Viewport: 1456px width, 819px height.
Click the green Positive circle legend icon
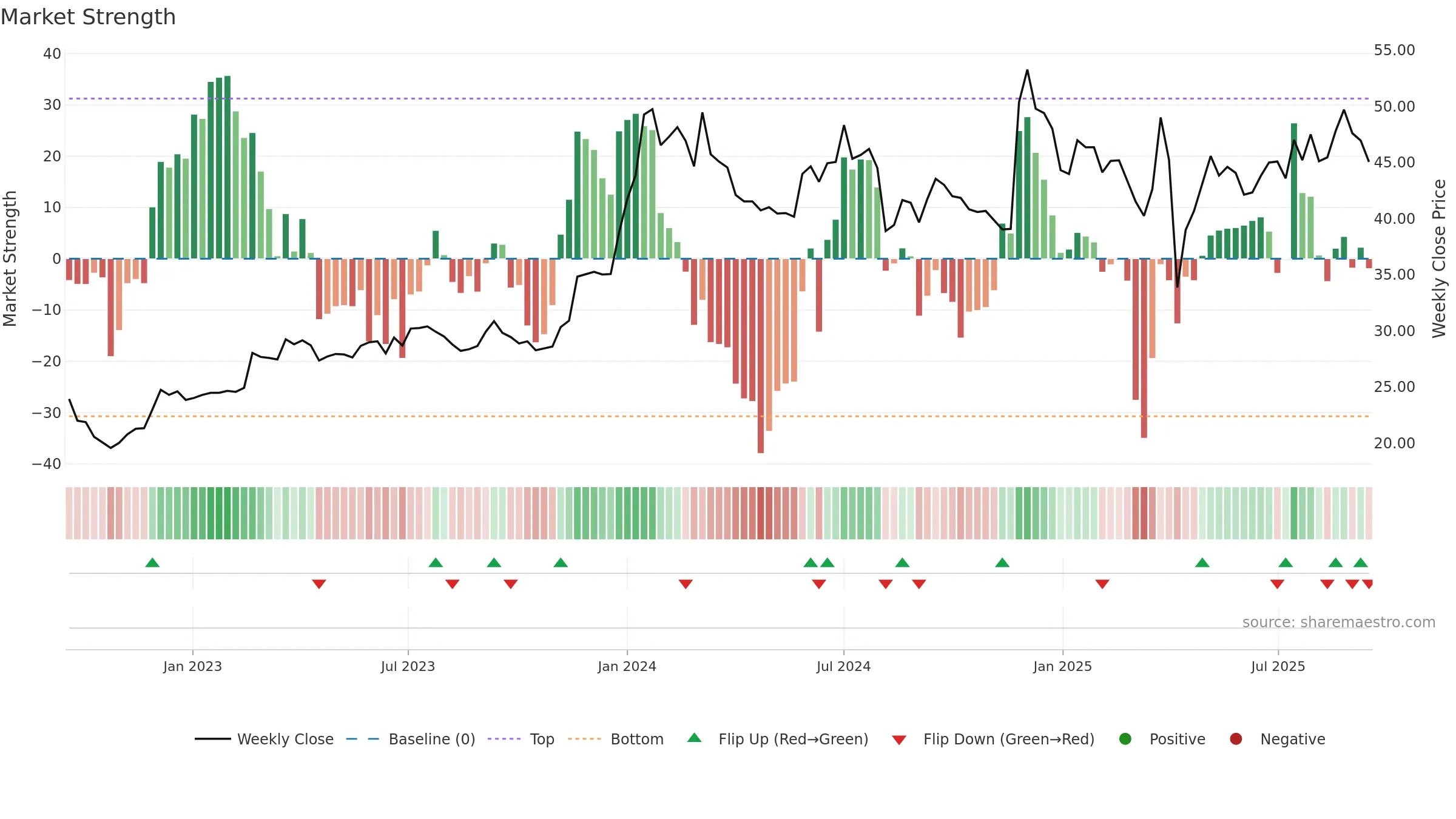[1125, 739]
